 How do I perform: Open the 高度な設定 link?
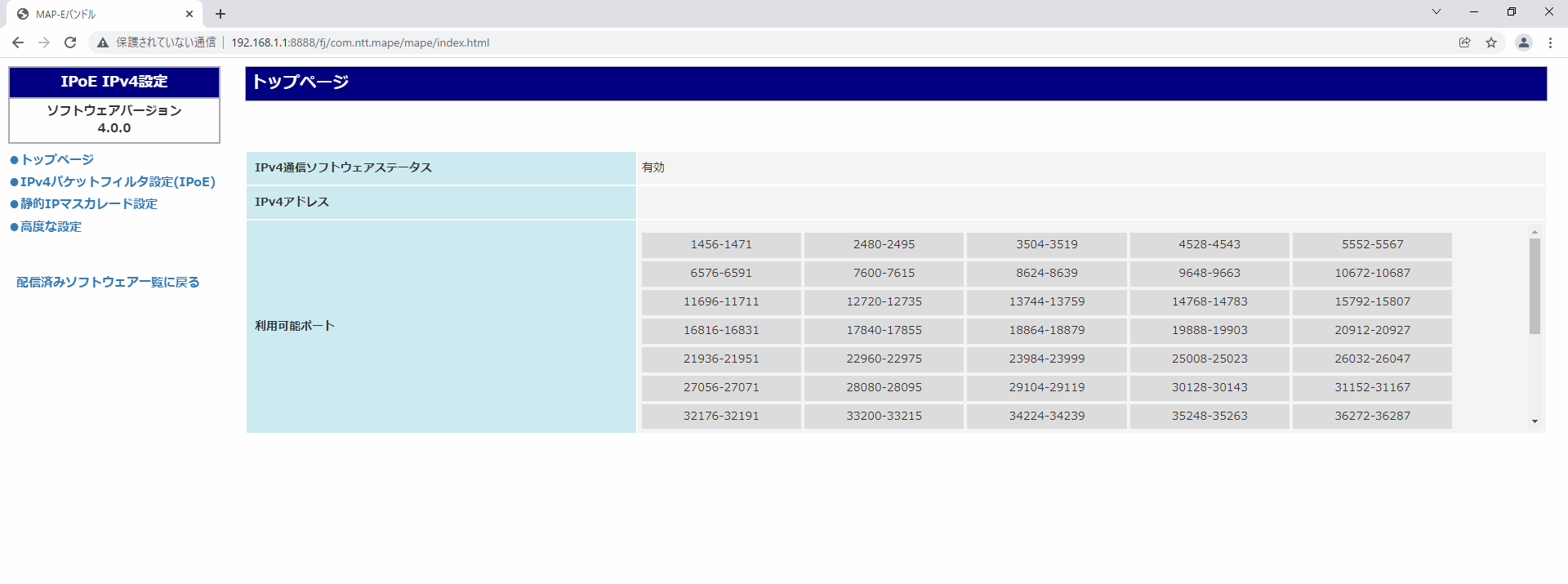pyautogui.click(x=51, y=226)
